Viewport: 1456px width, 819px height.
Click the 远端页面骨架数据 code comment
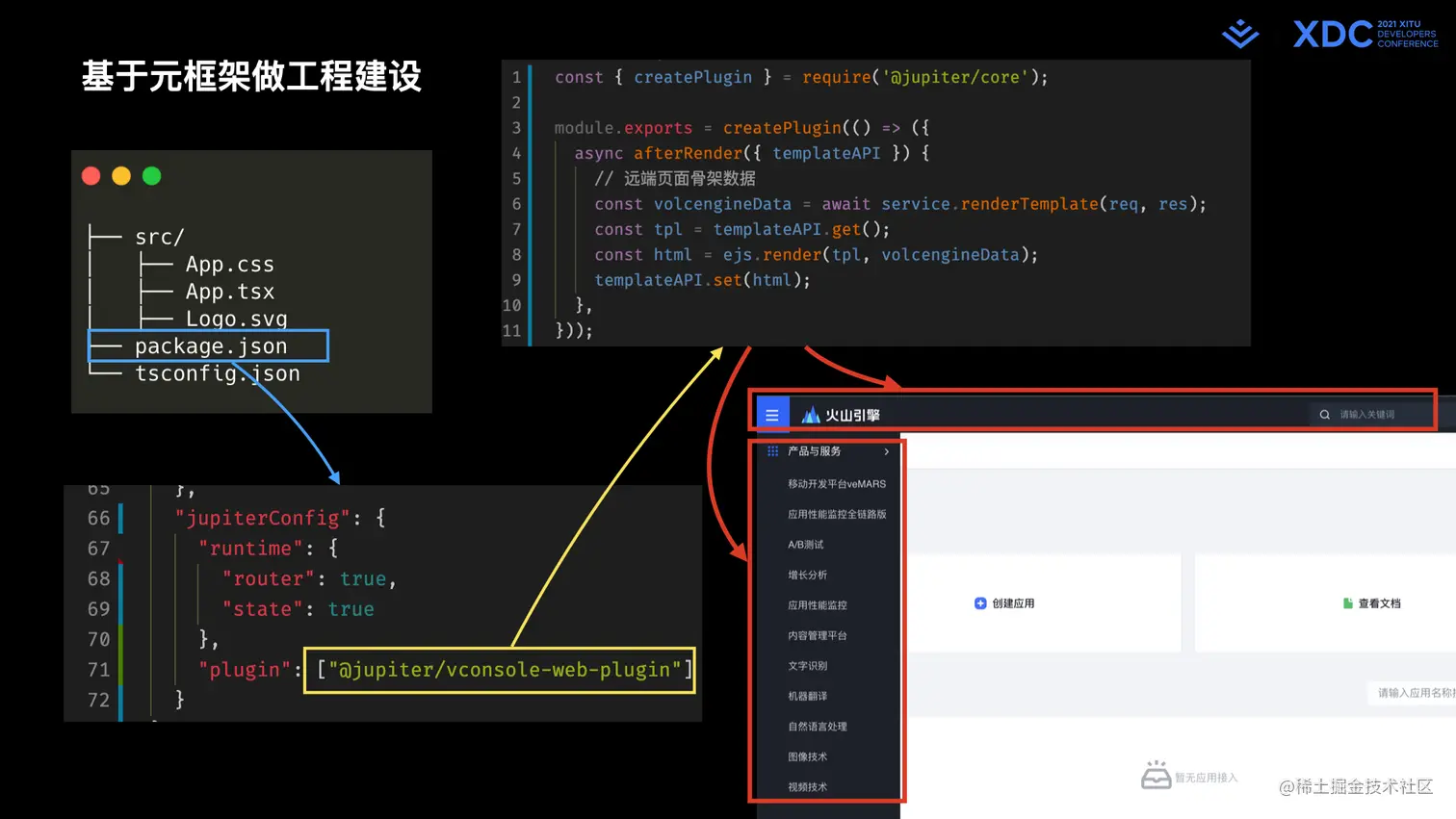coord(689,179)
